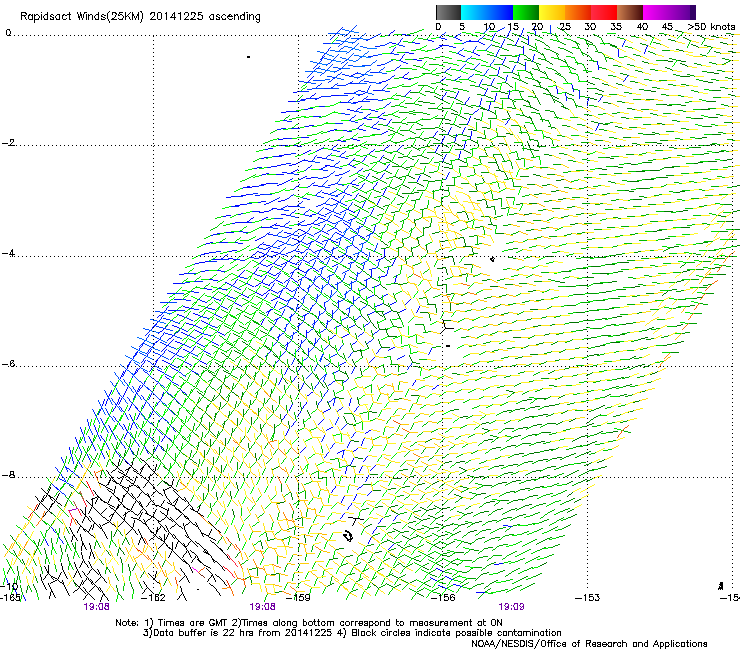
Task: Click the gray 0-5 knots legend swatch
Action: 448,12
